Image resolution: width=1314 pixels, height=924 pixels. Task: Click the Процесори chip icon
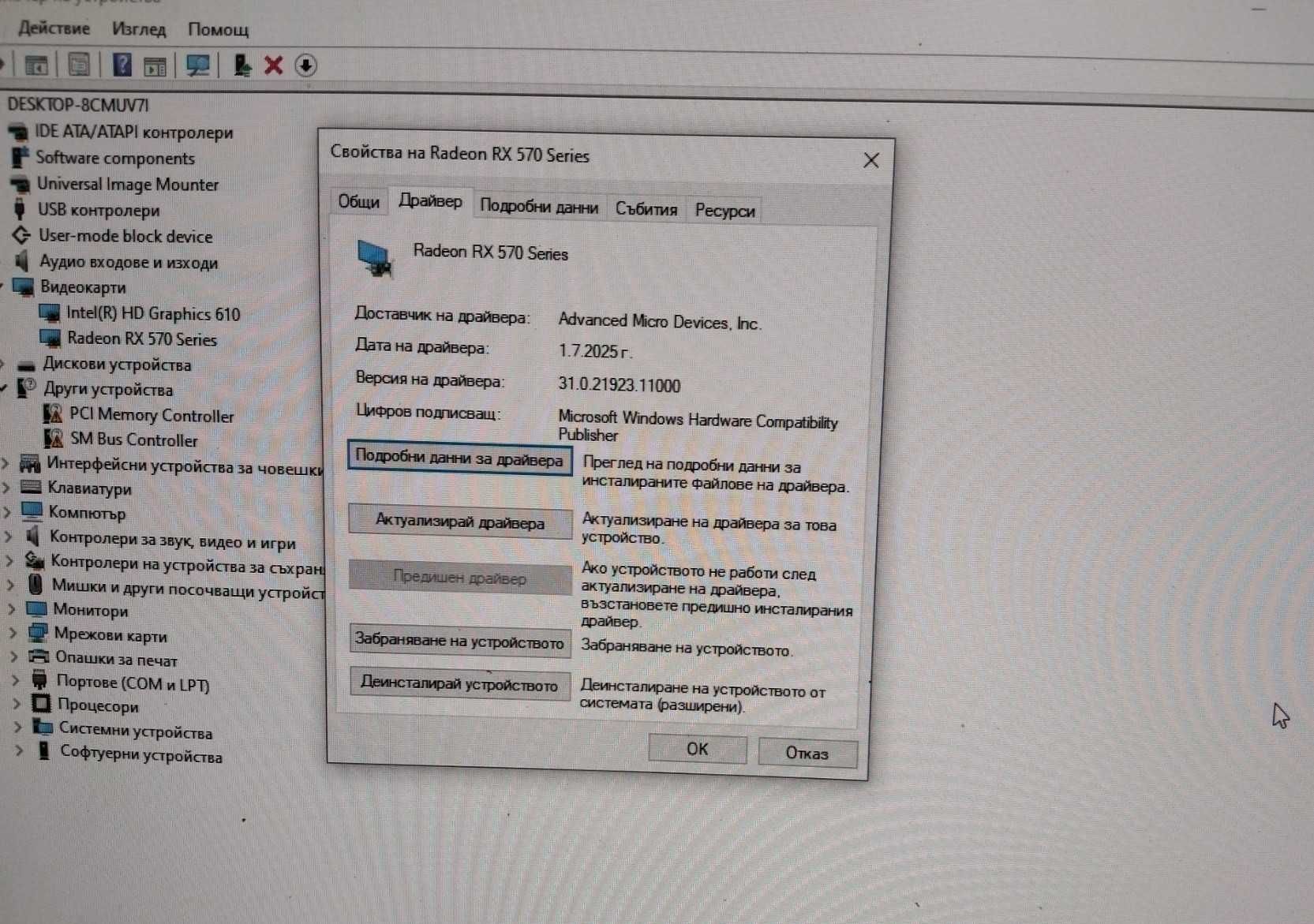41,703
